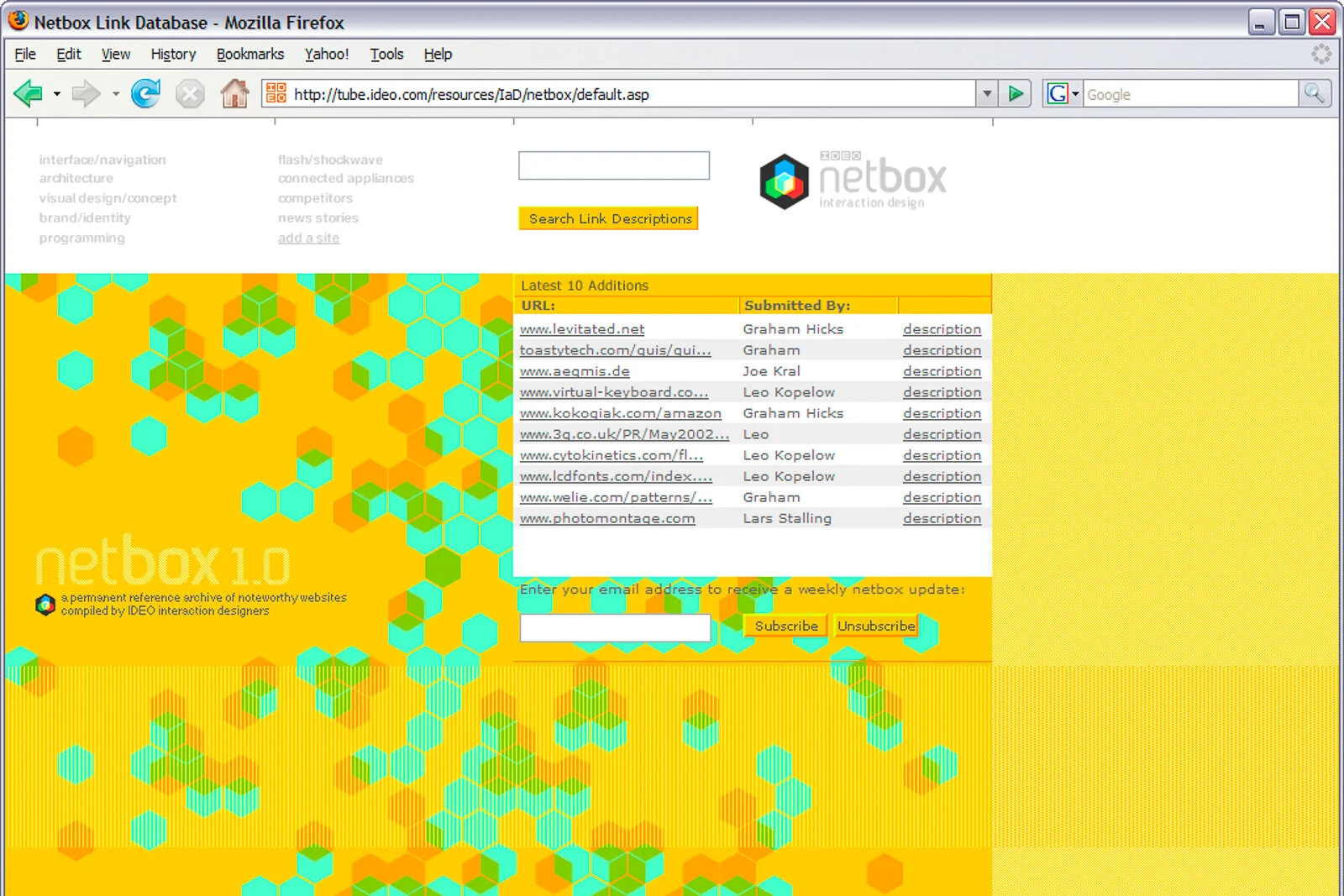Open the www.virtual-keyboard.co... link

click(614, 392)
